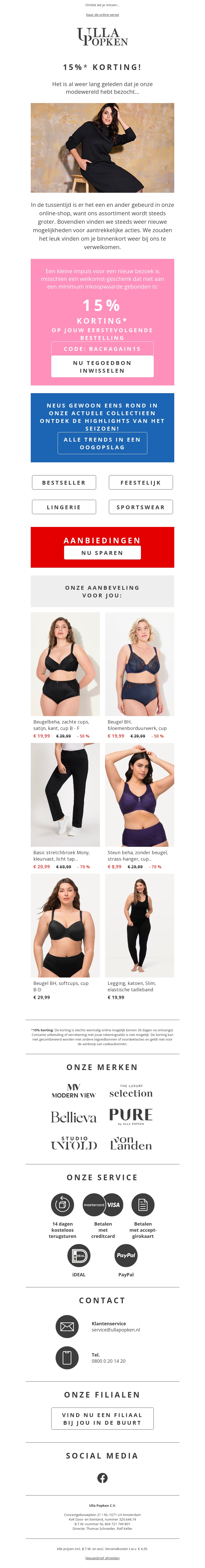Click the Nieuwsbrief afmelden link
The image size is (205, 1568).
[102, 1558]
